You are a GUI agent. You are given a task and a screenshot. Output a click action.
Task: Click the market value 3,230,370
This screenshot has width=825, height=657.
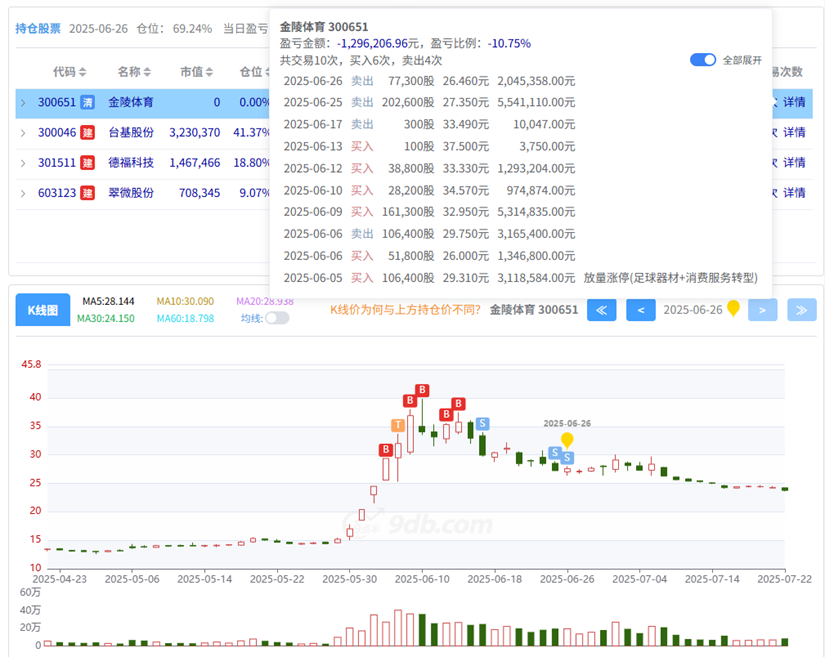coord(195,133)
